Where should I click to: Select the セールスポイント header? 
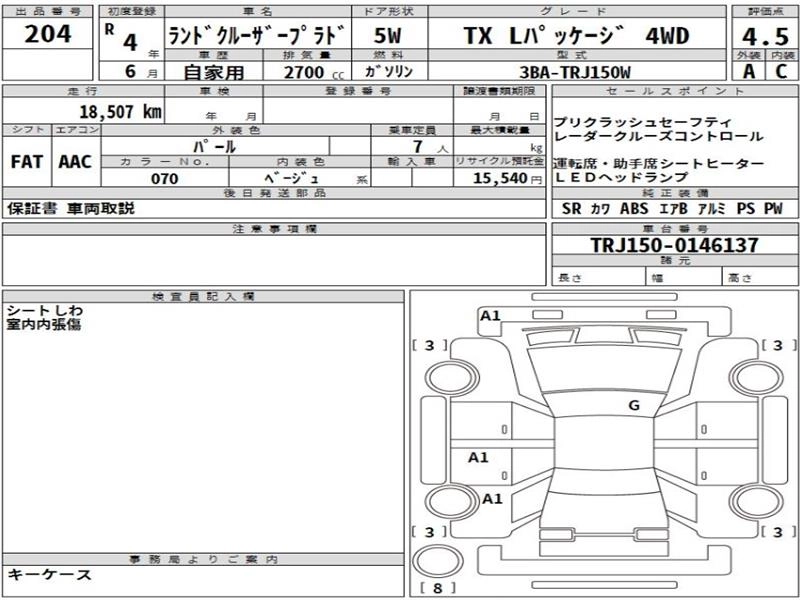point(676,91)
